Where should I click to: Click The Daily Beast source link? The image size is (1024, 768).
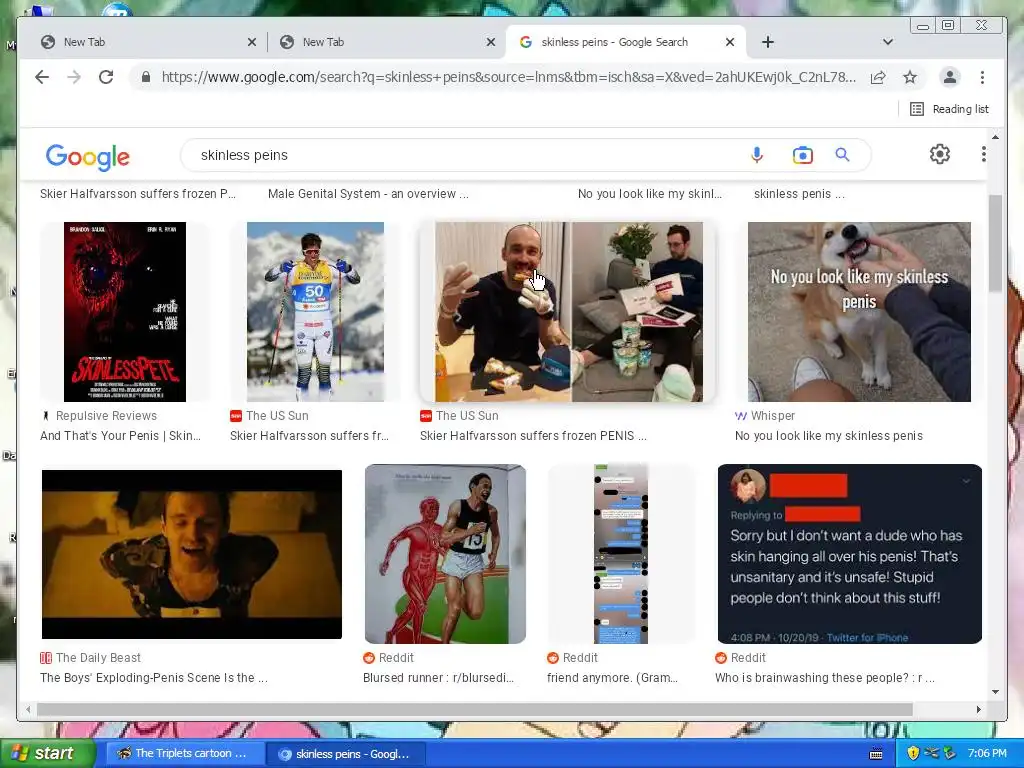[x=90, y=658]
